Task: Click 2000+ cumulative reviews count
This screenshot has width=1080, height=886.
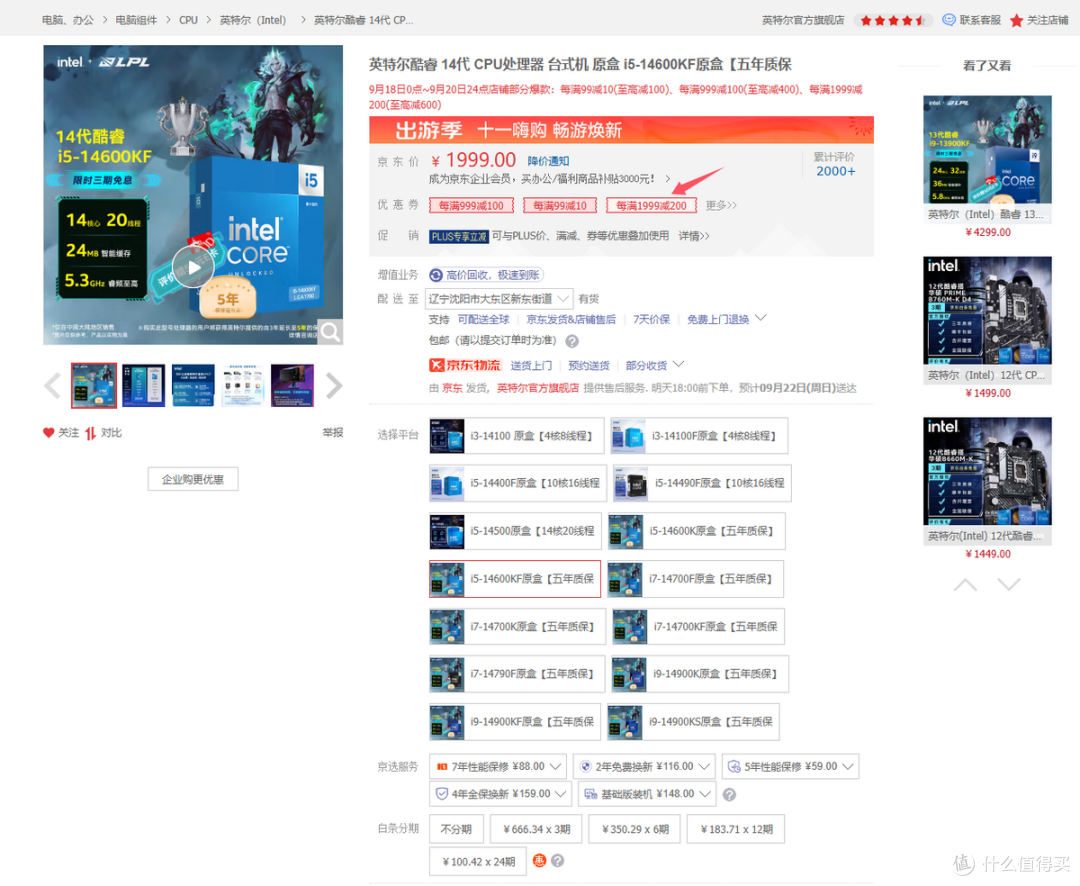Action: pyautogui.click(x=835, y=171)
